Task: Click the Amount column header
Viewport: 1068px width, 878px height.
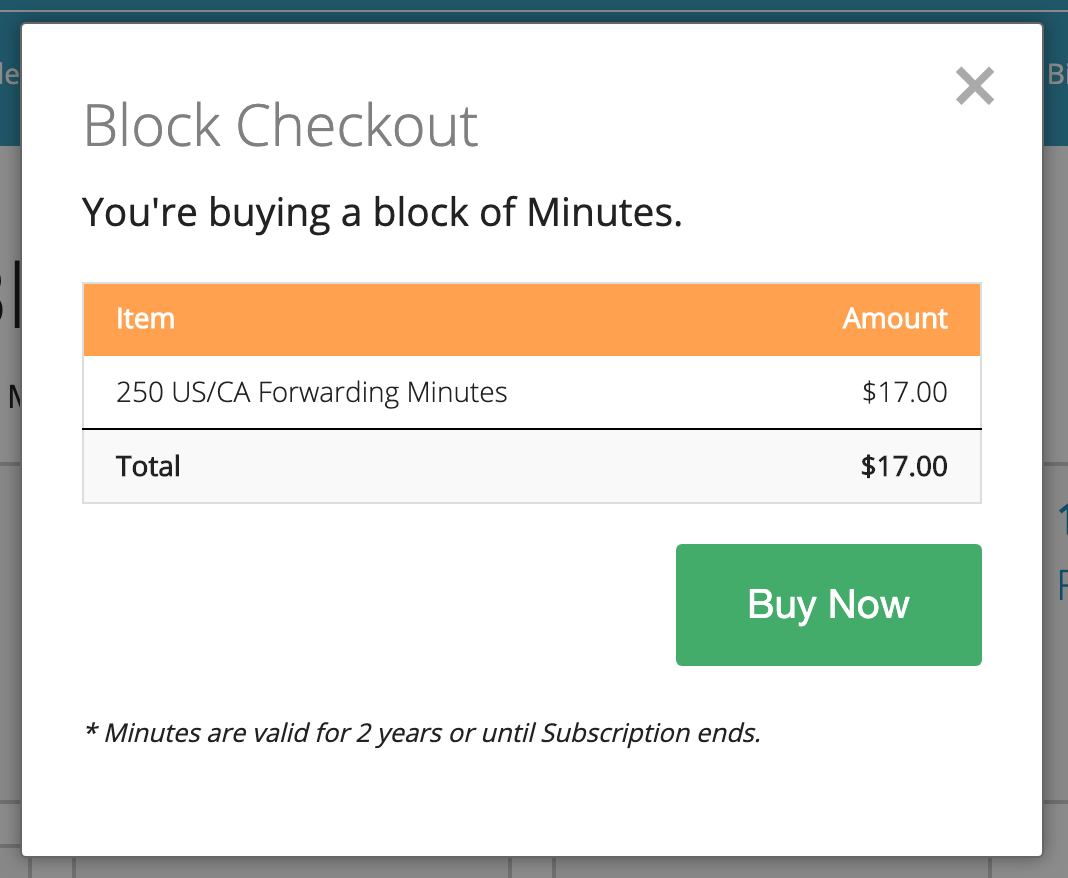Action: click(895, 319)
